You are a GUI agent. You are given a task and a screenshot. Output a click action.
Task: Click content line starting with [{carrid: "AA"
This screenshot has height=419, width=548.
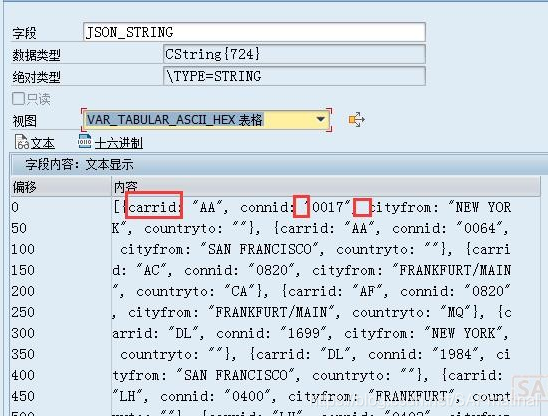312,207
